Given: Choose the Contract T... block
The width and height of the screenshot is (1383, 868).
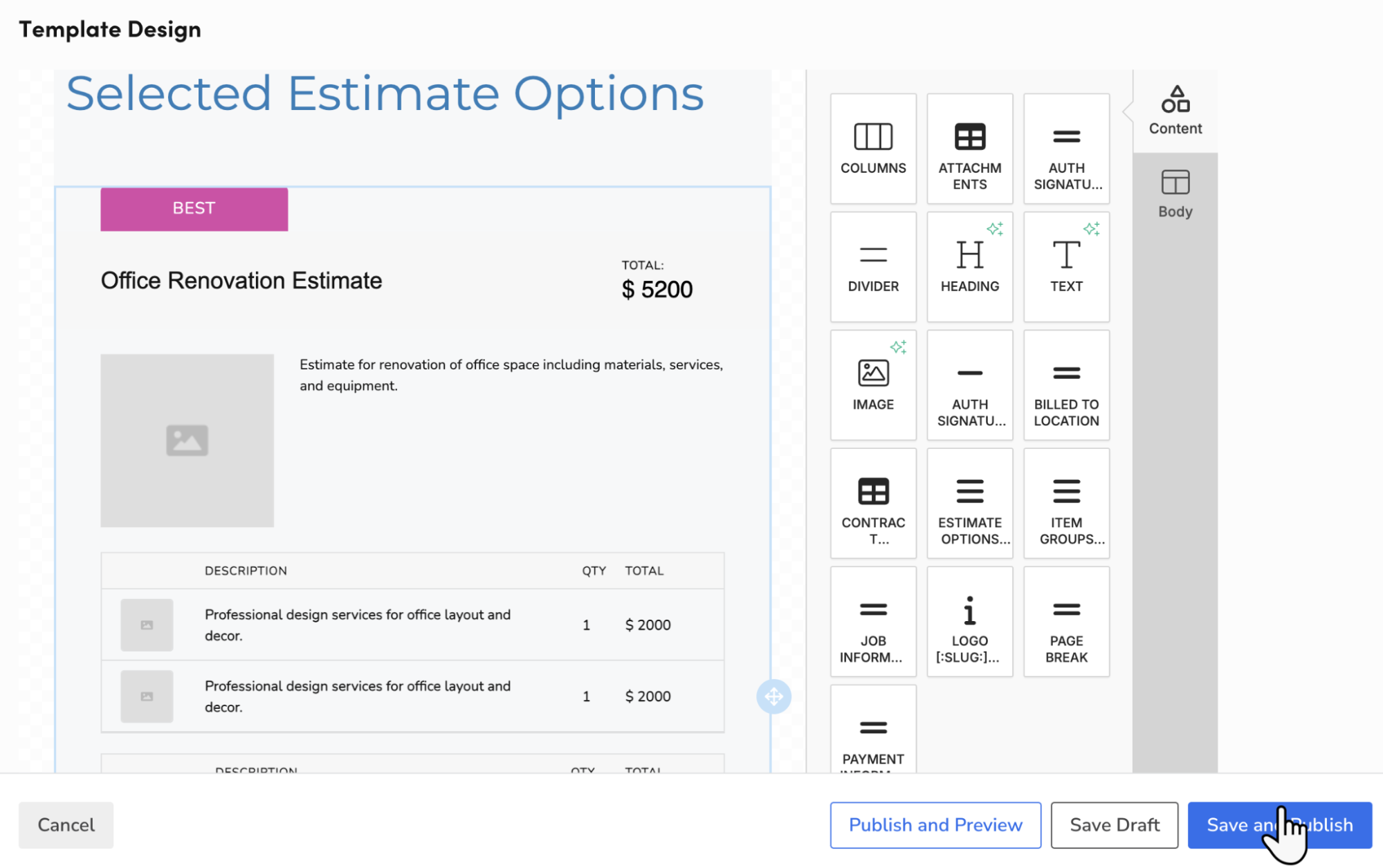Looking at the screenshot, I should click(872, 504).
